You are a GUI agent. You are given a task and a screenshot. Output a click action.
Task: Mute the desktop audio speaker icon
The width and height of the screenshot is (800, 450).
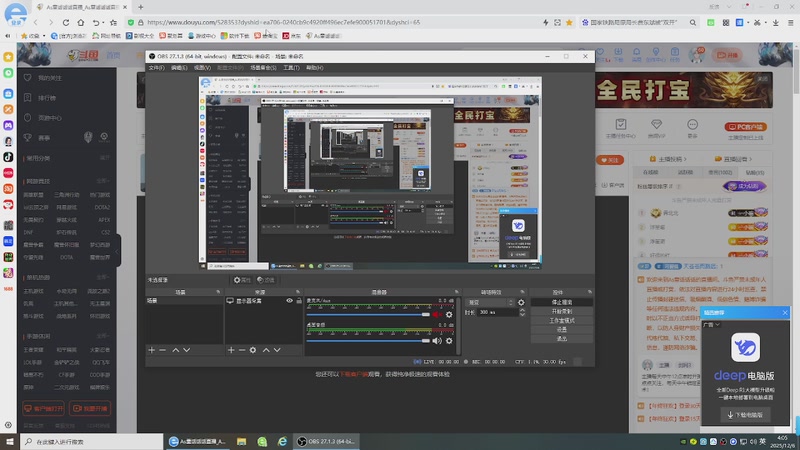pyautogui.click(x=437, y=341)
